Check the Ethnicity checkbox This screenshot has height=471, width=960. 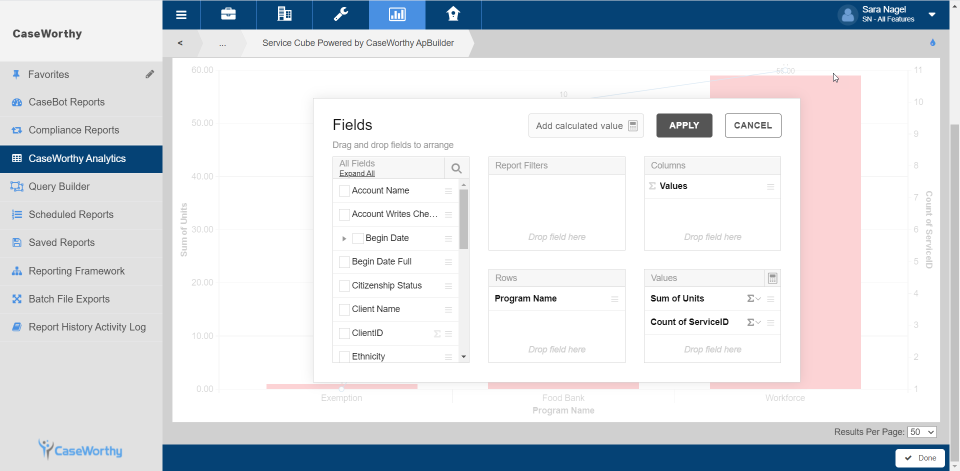click(344, 356)
